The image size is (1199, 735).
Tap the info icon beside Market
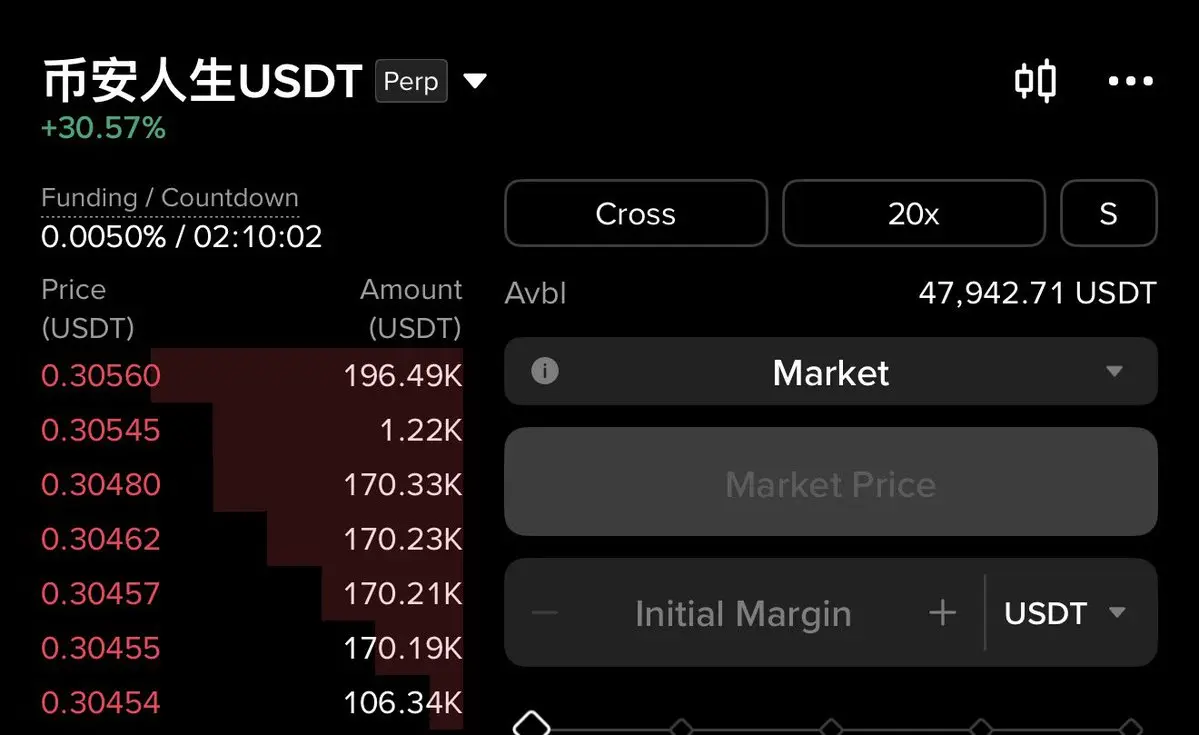click(544, 371)
